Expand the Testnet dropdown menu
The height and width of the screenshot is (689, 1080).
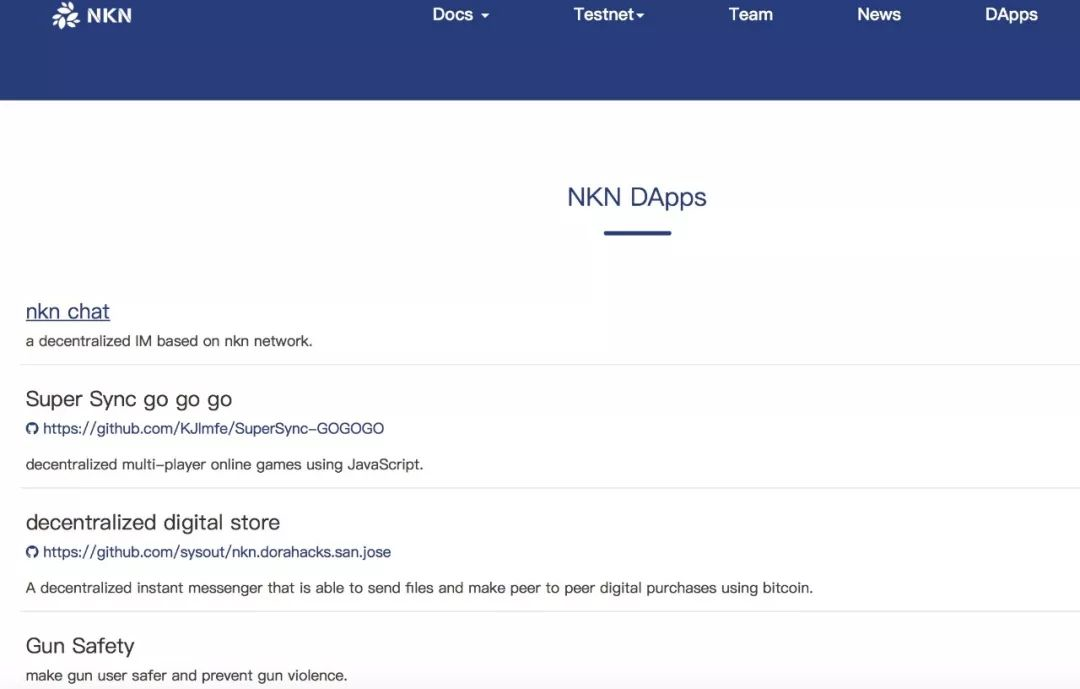[x=609, y=14]
